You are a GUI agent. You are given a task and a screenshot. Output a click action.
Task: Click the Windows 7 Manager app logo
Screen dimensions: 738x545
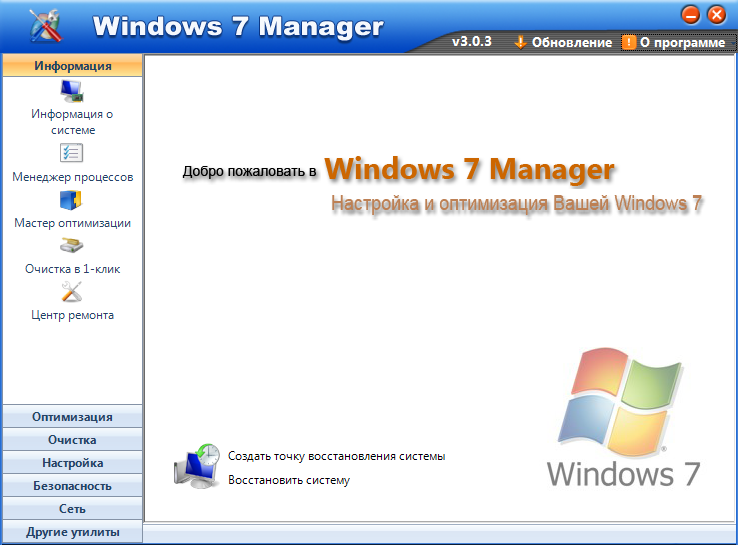click(46, 26)
